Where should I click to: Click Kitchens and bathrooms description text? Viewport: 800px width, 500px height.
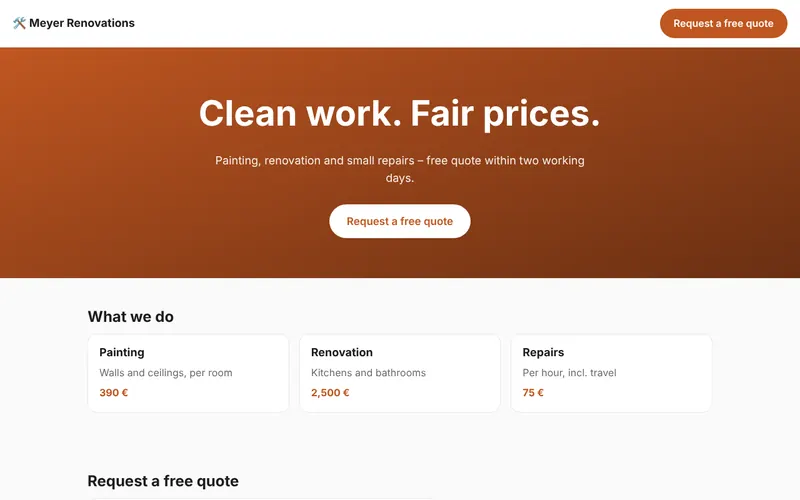point(368,373)
